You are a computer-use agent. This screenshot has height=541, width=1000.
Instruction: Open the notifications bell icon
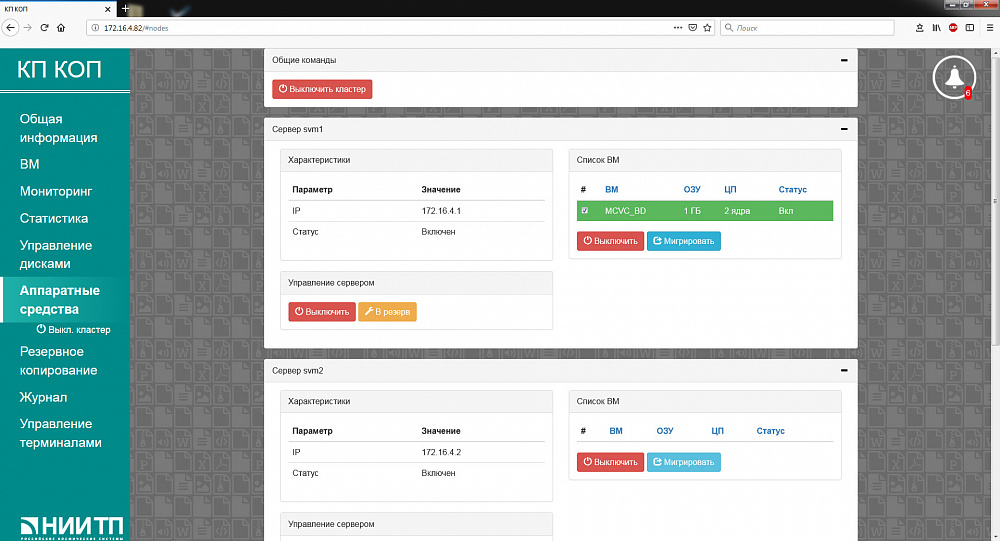click(954, 78)
